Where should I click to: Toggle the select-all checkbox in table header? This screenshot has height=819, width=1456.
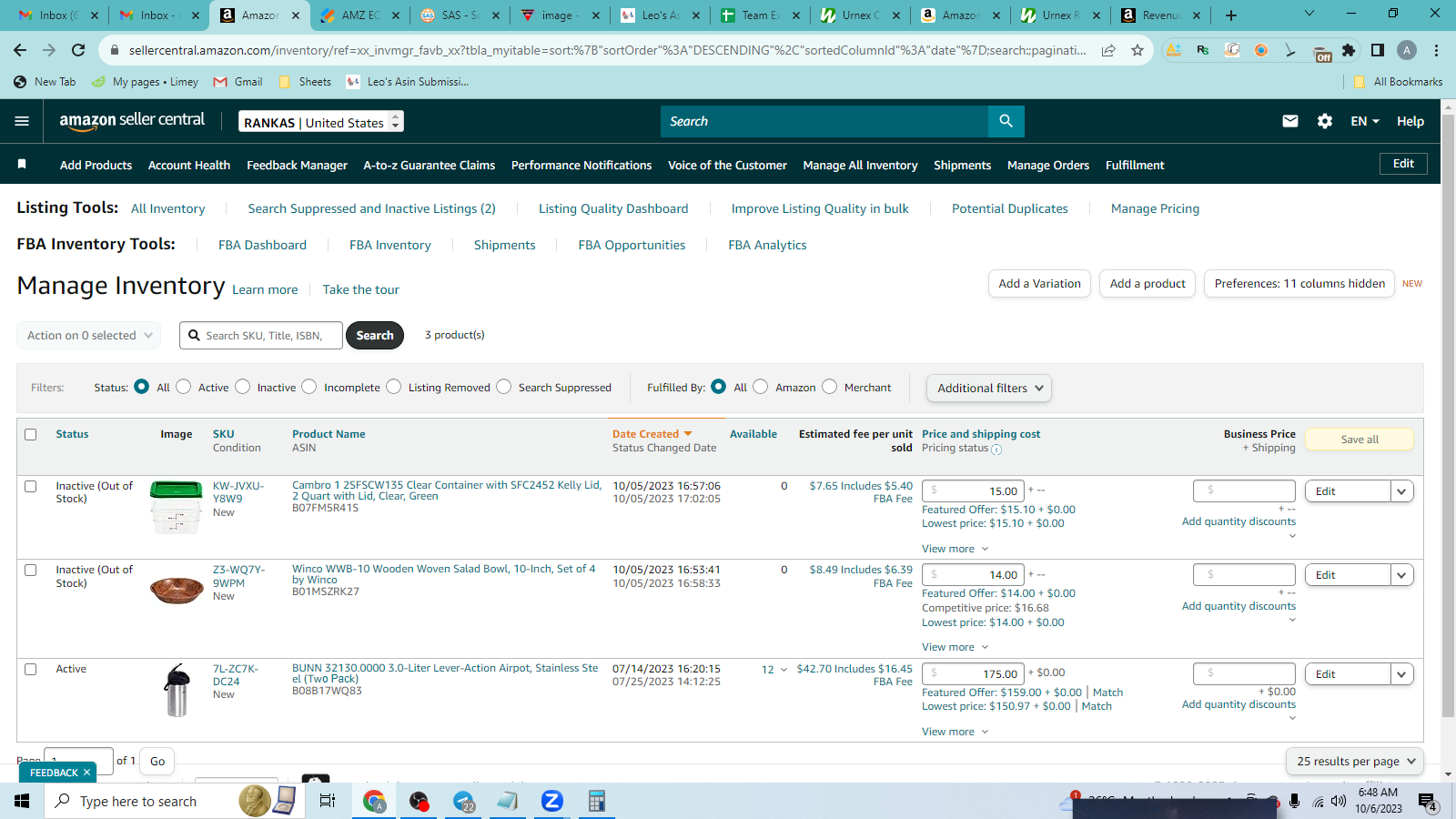(31, 434)
